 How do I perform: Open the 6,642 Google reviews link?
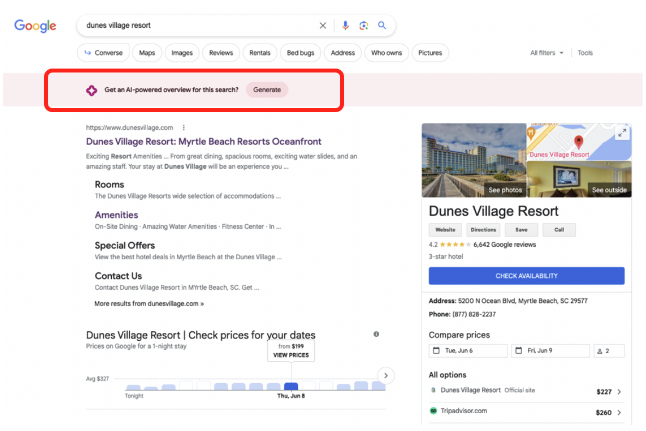click(505, 245)
